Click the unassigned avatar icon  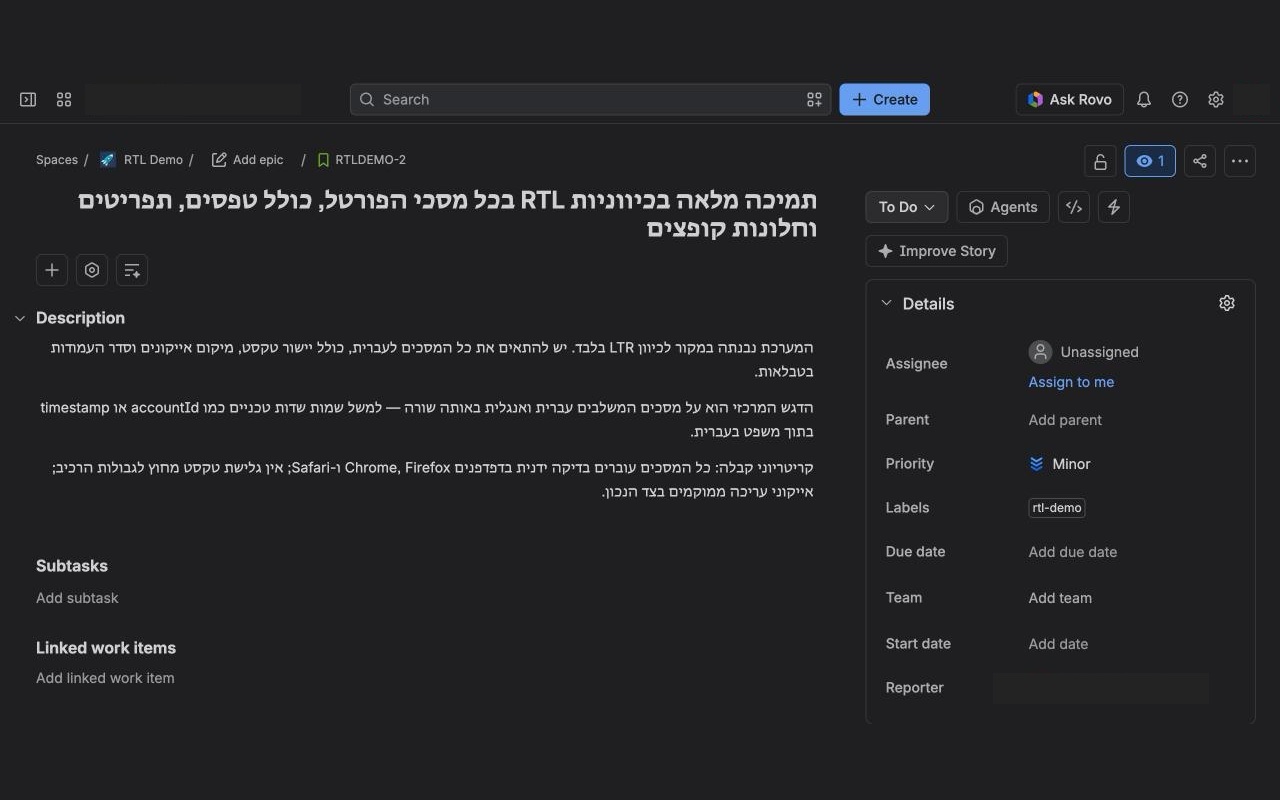[x=1041, y=352]
